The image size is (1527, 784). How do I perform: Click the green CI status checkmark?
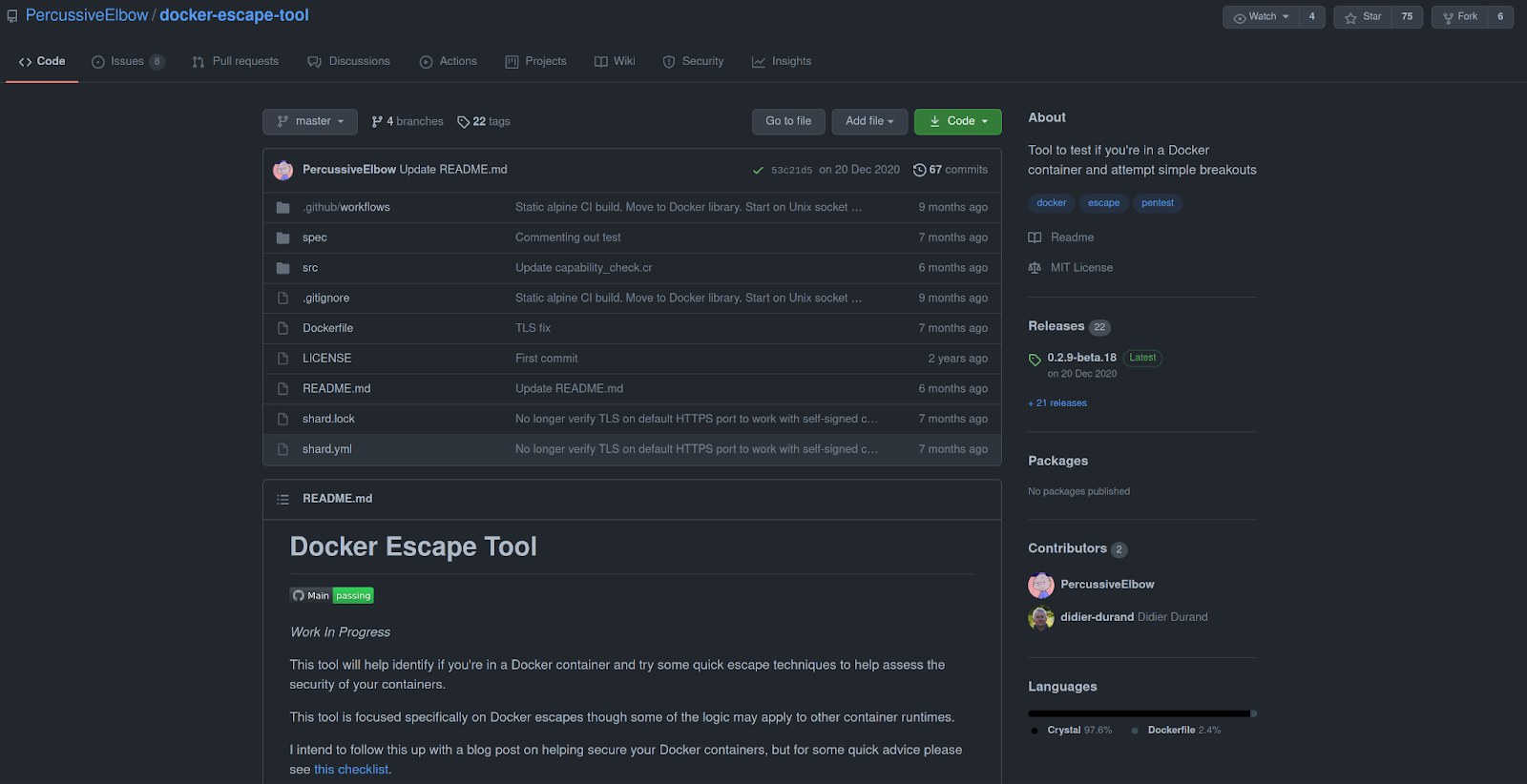click(x=758, y=170)
